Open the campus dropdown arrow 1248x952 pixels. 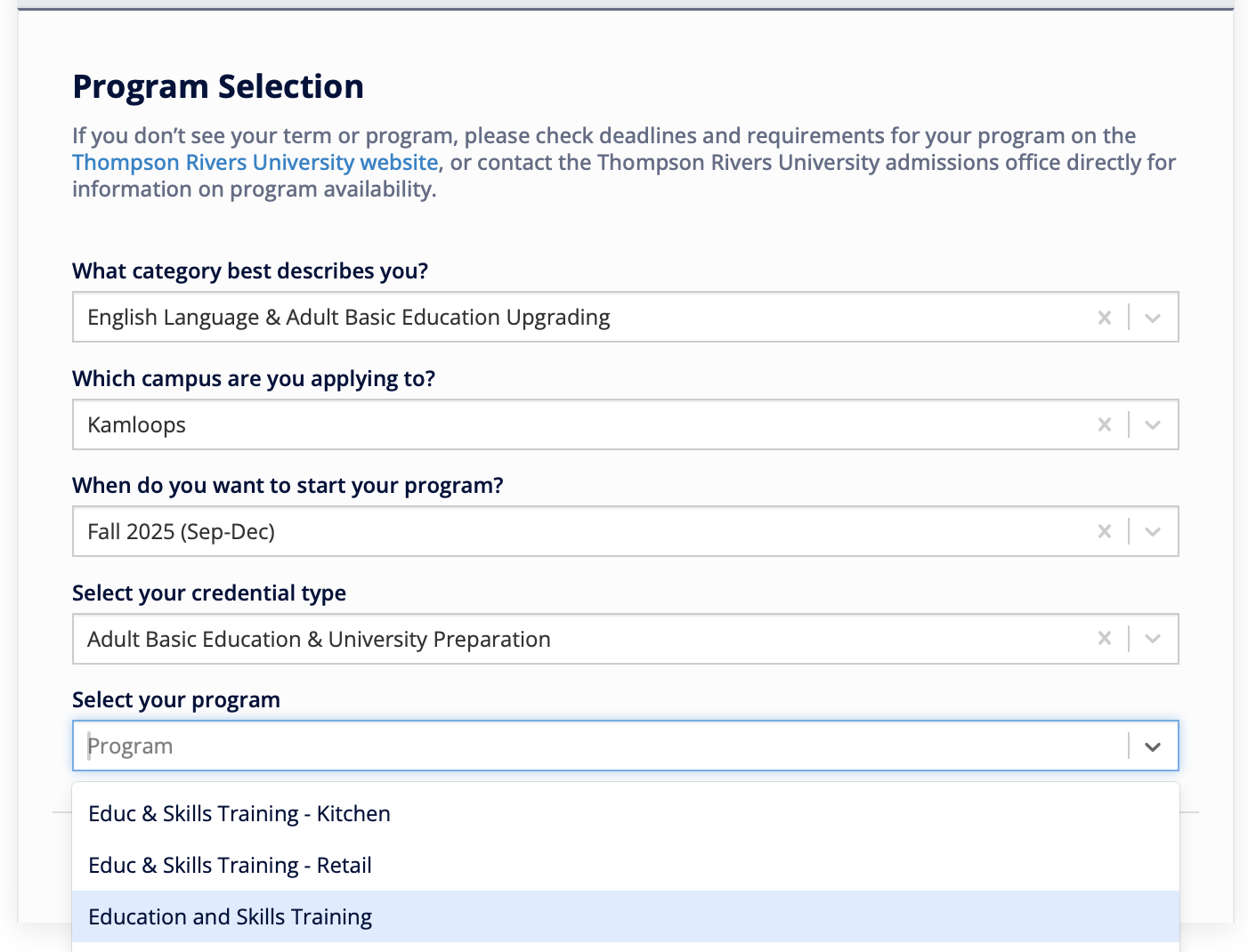pos(1153,424)
